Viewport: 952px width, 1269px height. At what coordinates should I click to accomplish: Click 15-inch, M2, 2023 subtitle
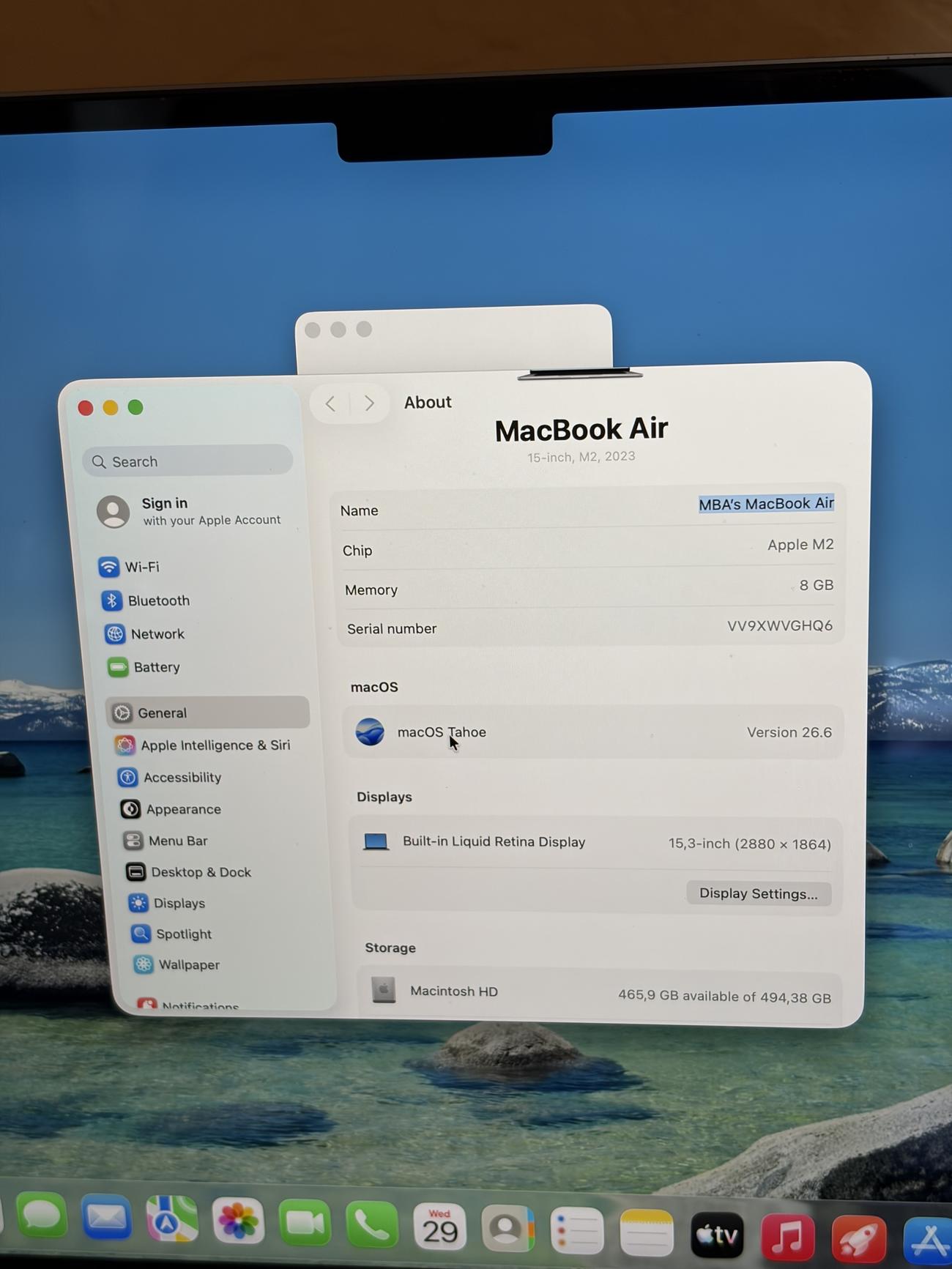pyautogui.click(x=581, y=456)
